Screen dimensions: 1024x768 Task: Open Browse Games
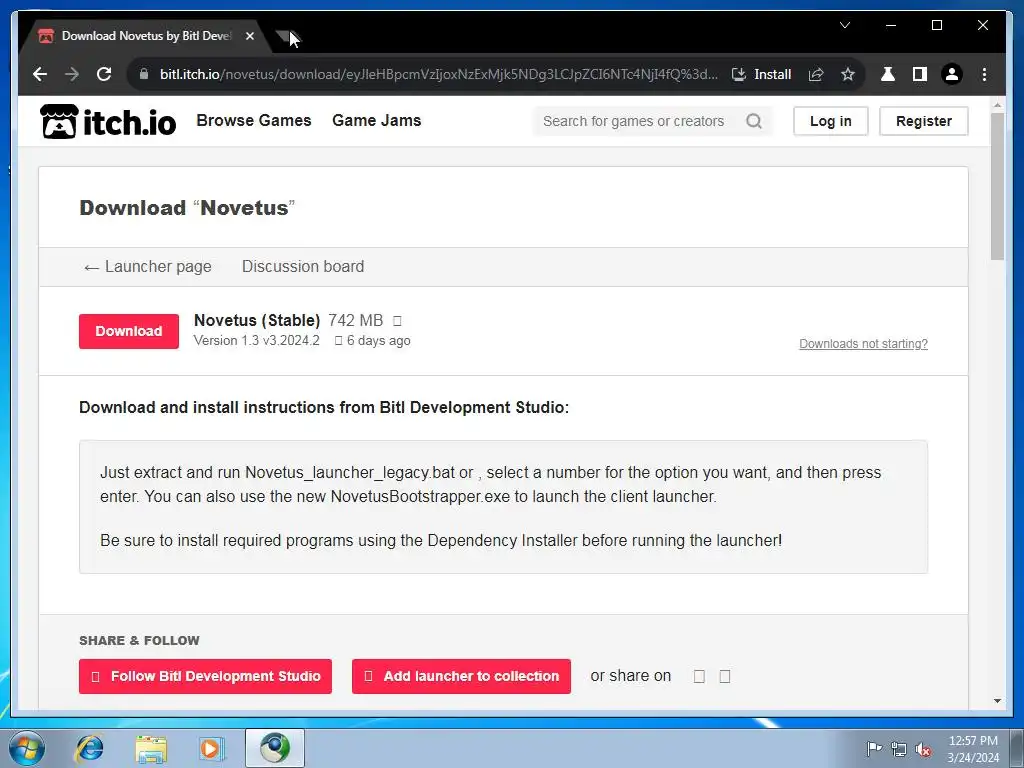pos(254,121)
